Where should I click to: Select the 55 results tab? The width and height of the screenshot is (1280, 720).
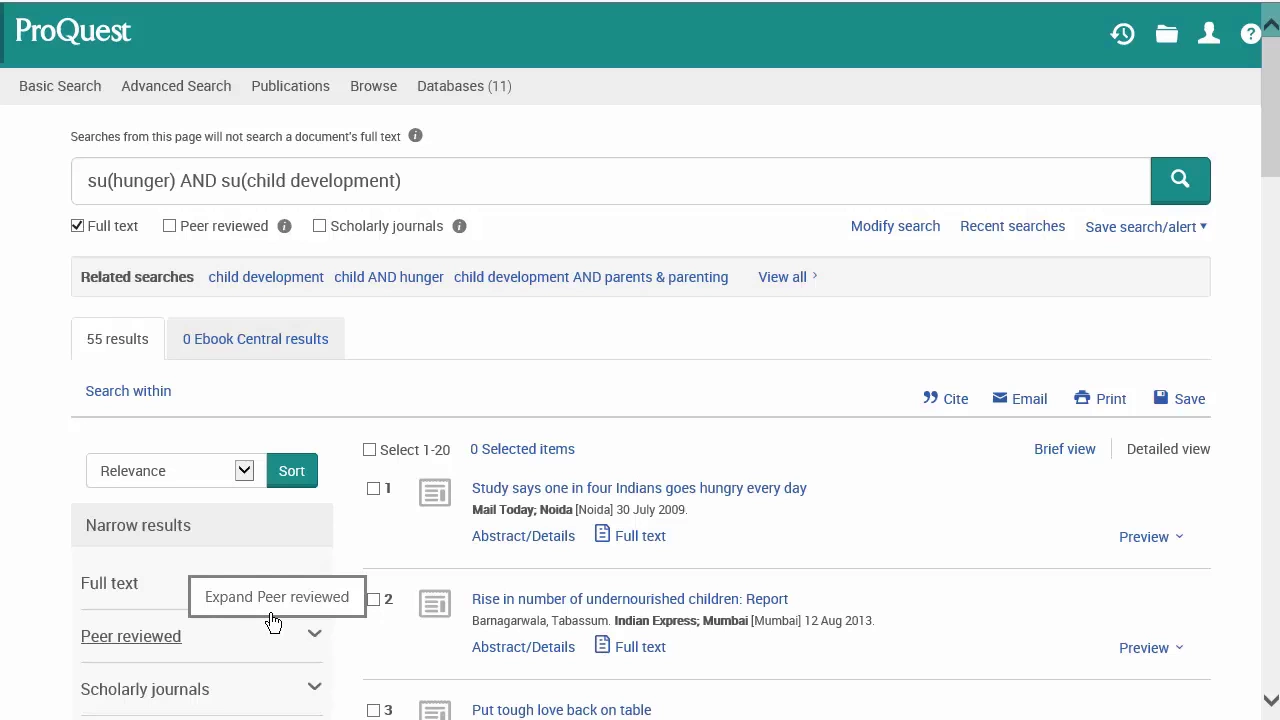click(x=117, y=339)
